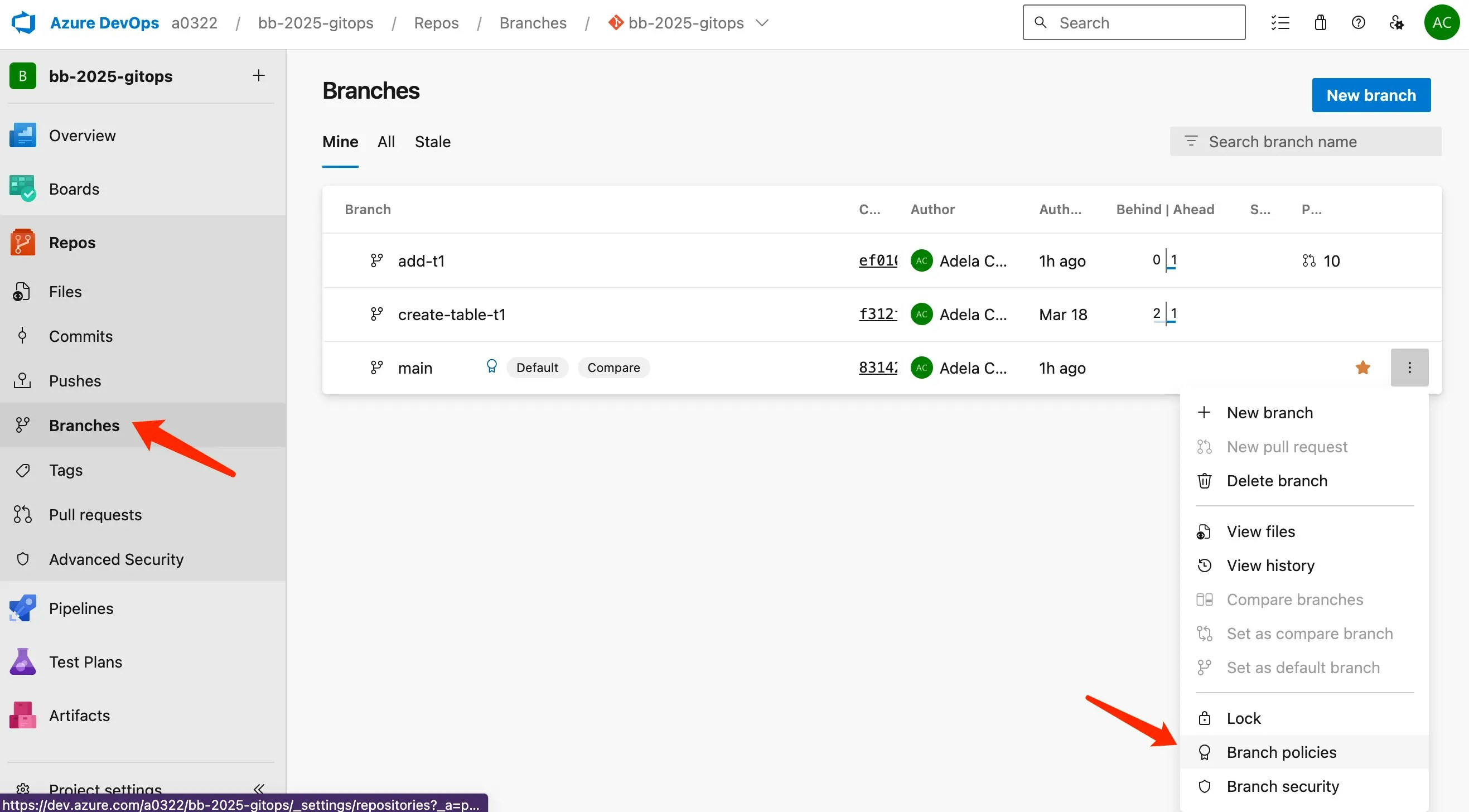
Task: Open the Pipelines section
Action: click(80, 608)
